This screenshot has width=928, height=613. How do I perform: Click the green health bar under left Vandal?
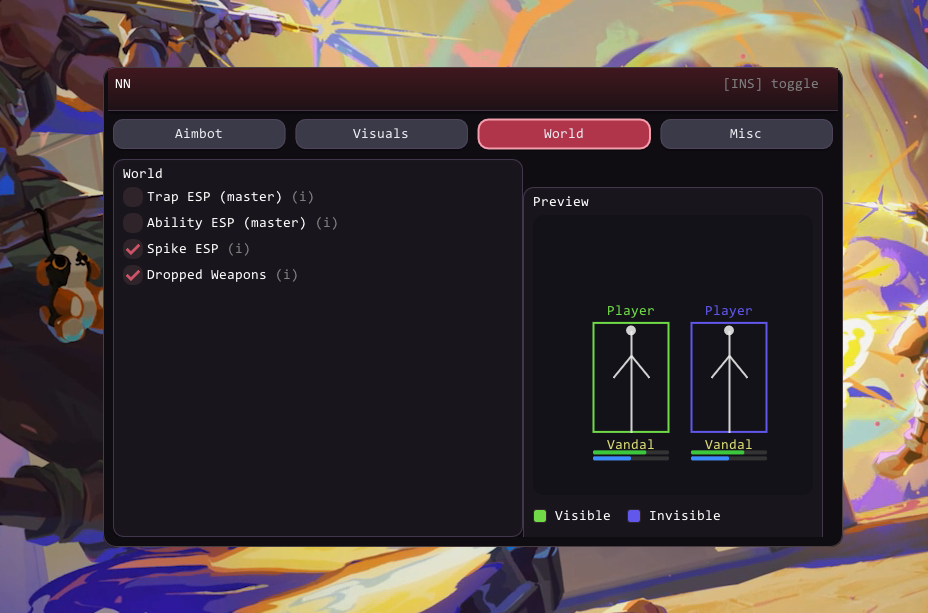(619, 452)
